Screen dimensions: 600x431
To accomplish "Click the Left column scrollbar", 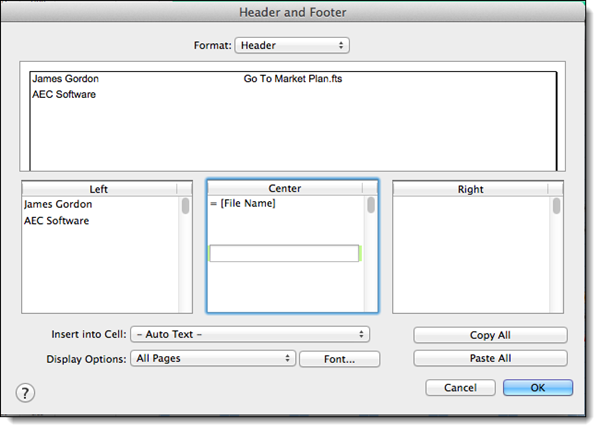I will click(185, 207).
